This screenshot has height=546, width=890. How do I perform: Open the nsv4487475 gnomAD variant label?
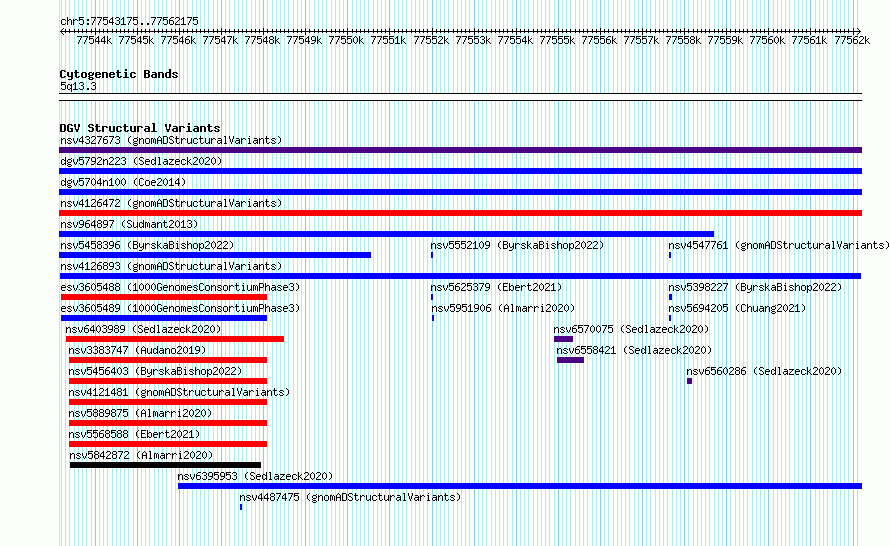[x=350, y=497]
